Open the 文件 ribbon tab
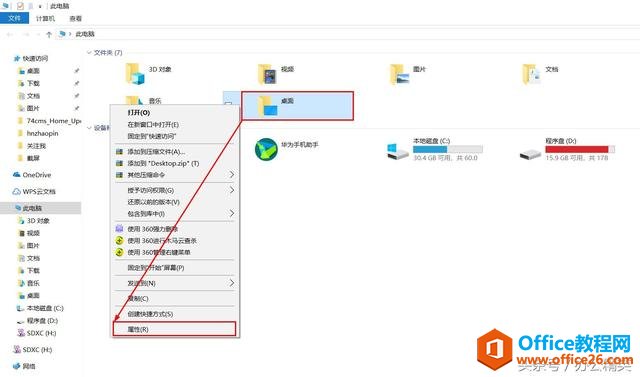This screenshot has width=640, height=377. tap(14, 18)
